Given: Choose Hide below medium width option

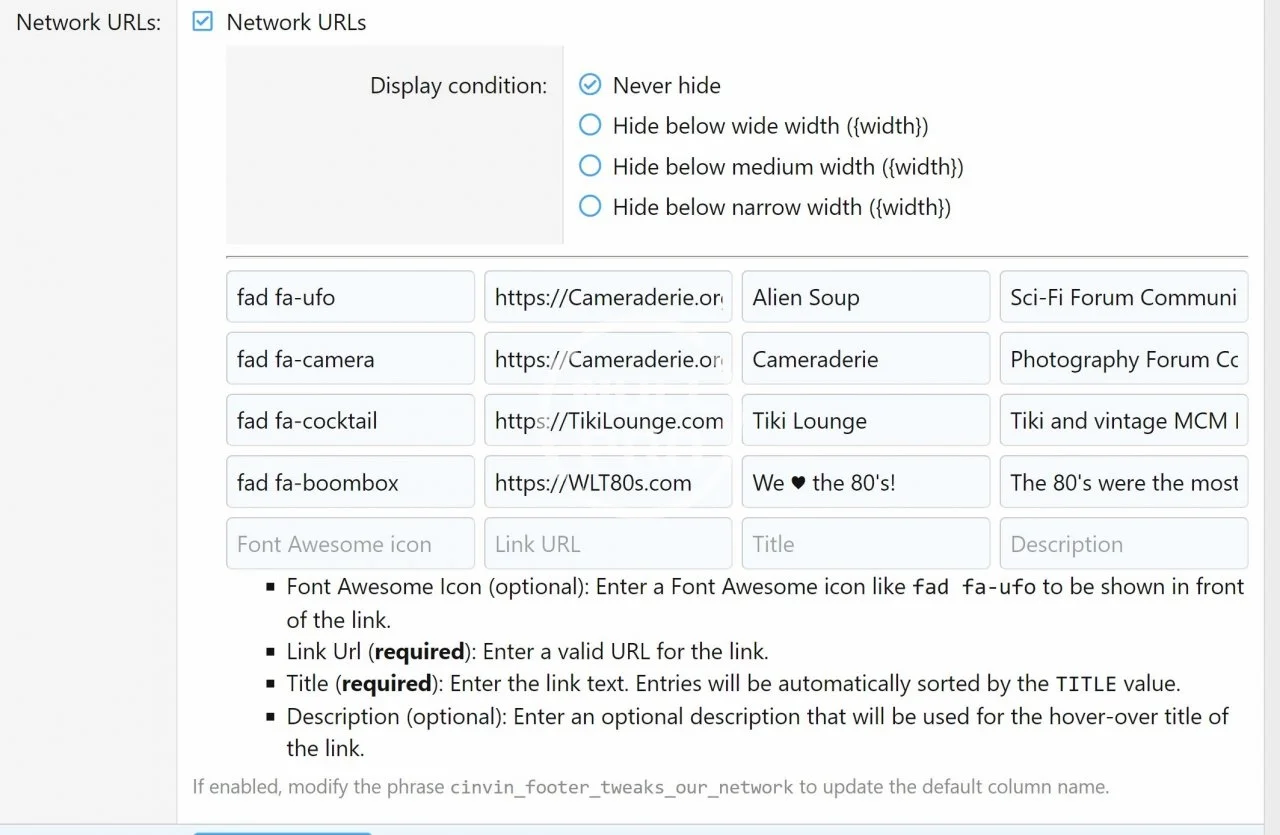Looking at the screenshot, I should 590,166.
